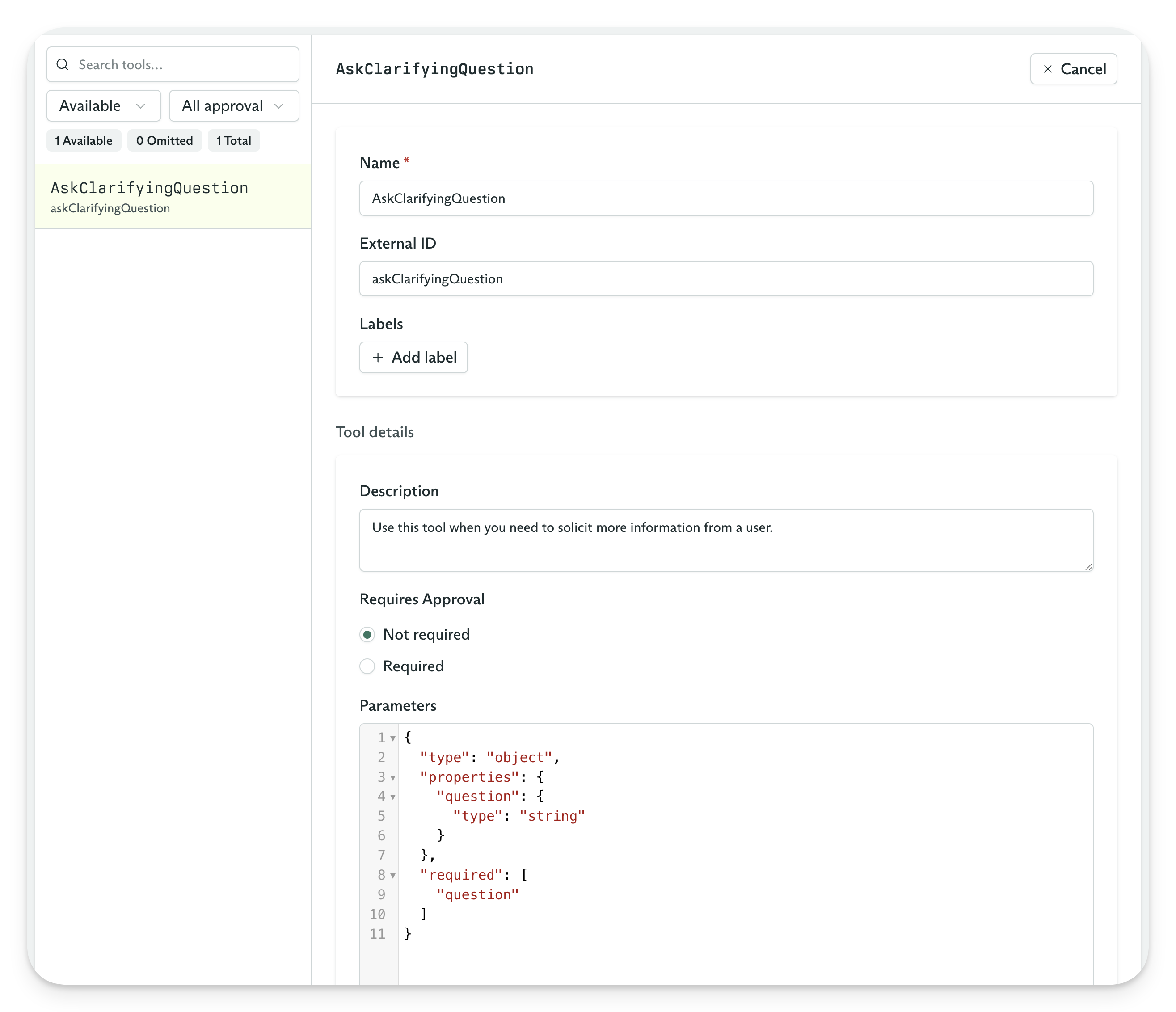Click the plus icon in Add label
This screenshot has width=1176, height=1012.
[378, 357]
